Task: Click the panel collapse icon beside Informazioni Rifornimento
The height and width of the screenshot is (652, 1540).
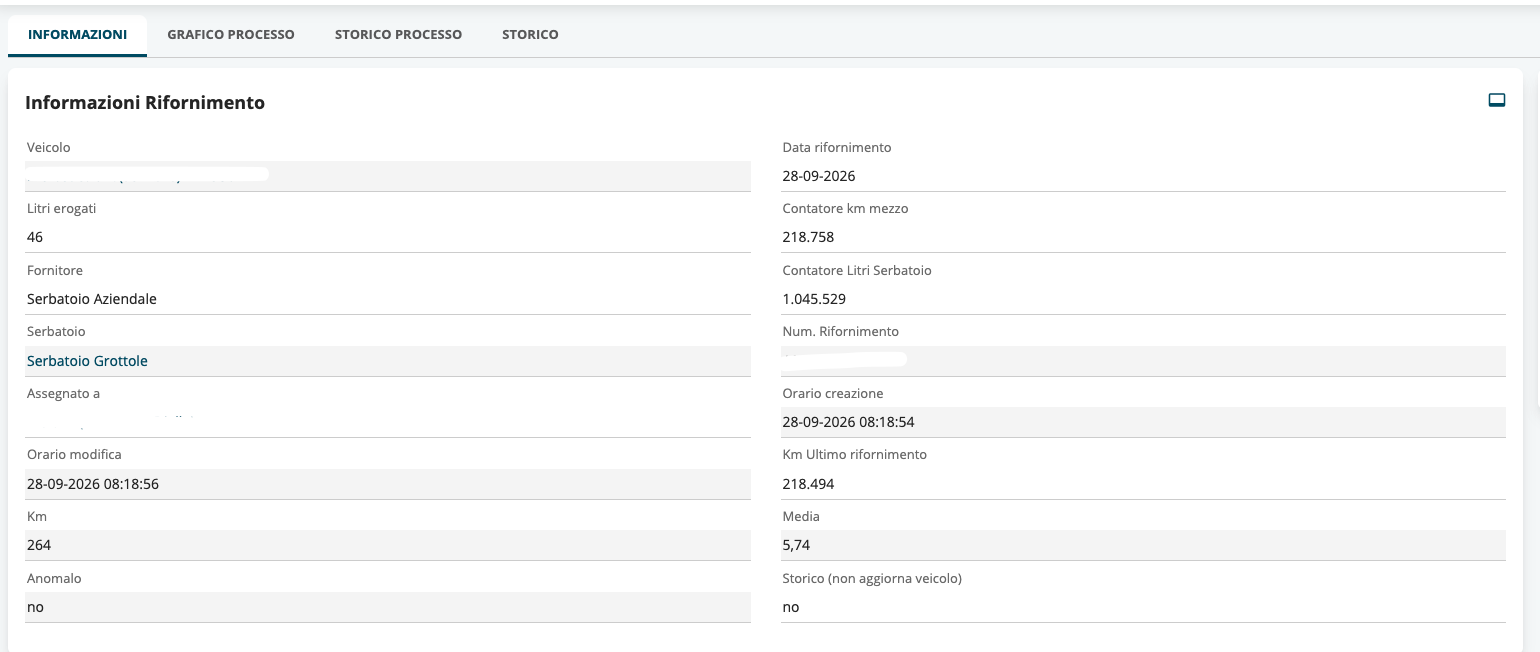Action: click(x=1497, y=100)
